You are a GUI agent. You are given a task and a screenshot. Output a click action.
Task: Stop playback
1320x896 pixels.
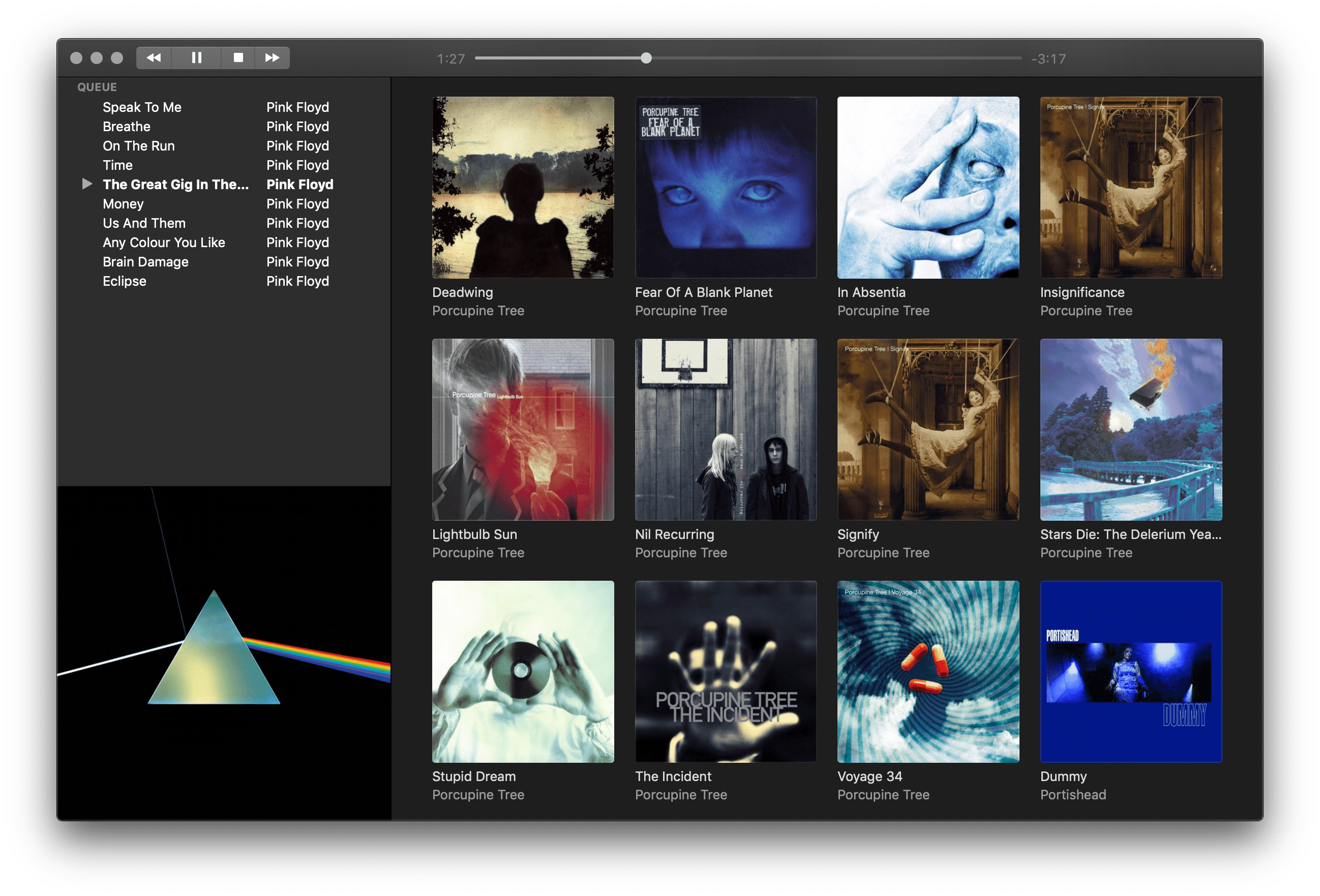pyautogui.click(x=238, y=57)
